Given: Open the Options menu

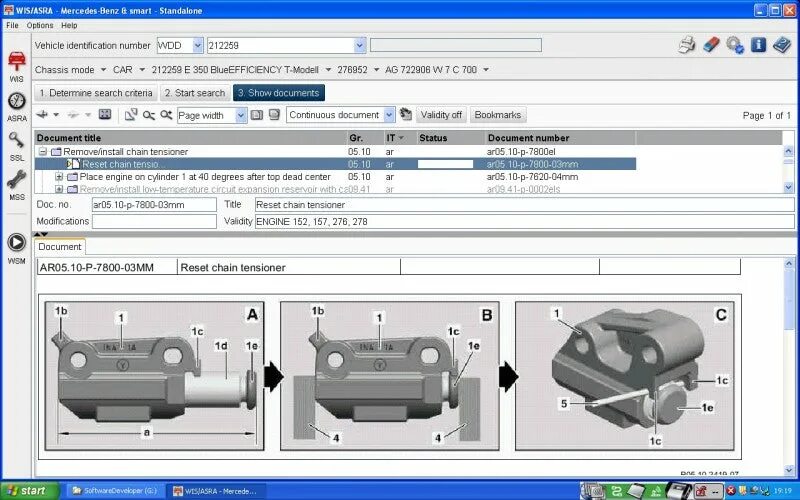Looking at the screenshot, I should pyautogui.click(x=40, y=25).
